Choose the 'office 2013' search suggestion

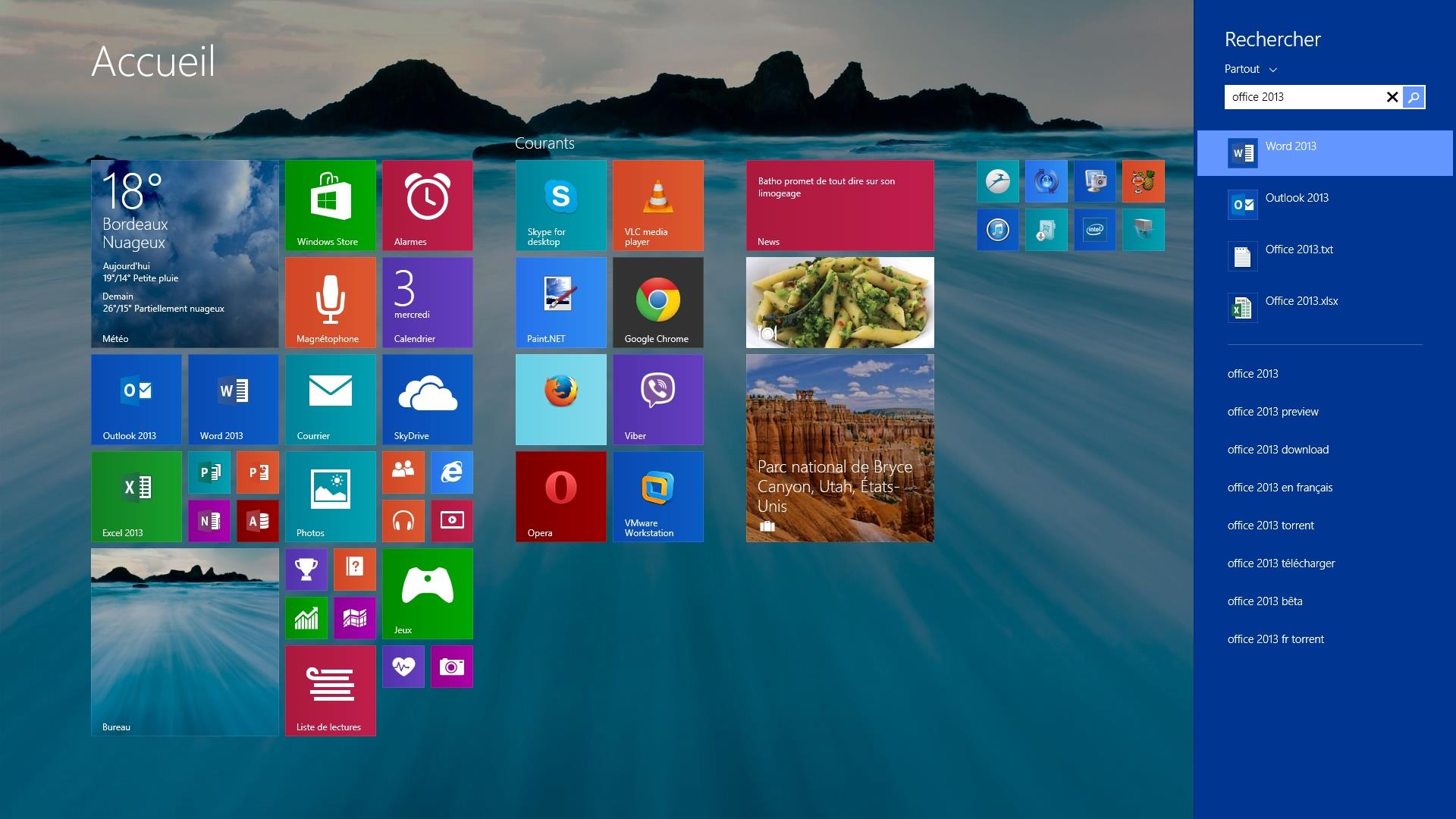tap(1253, 374)
